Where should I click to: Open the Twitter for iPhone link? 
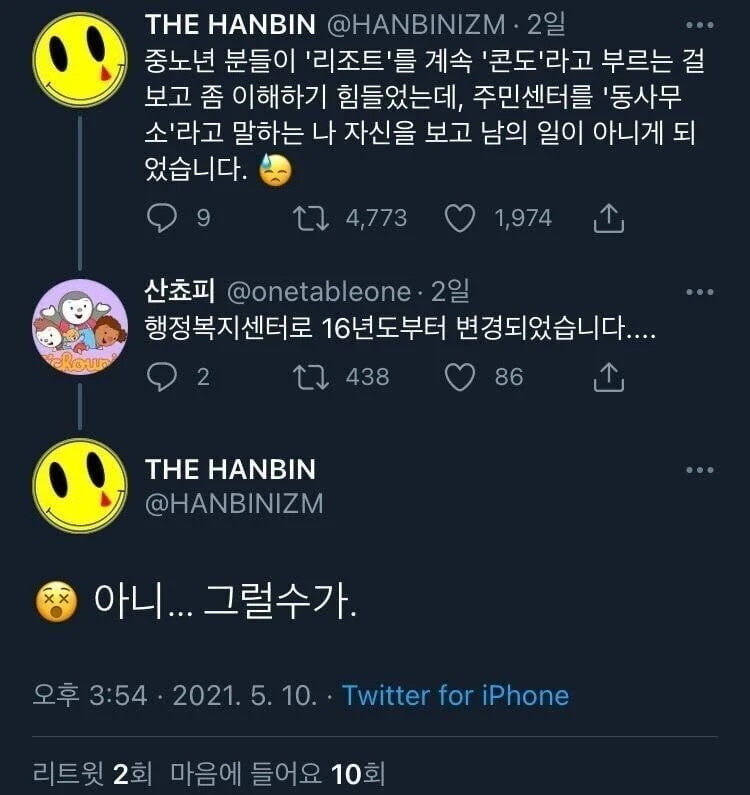coord(455,696)
